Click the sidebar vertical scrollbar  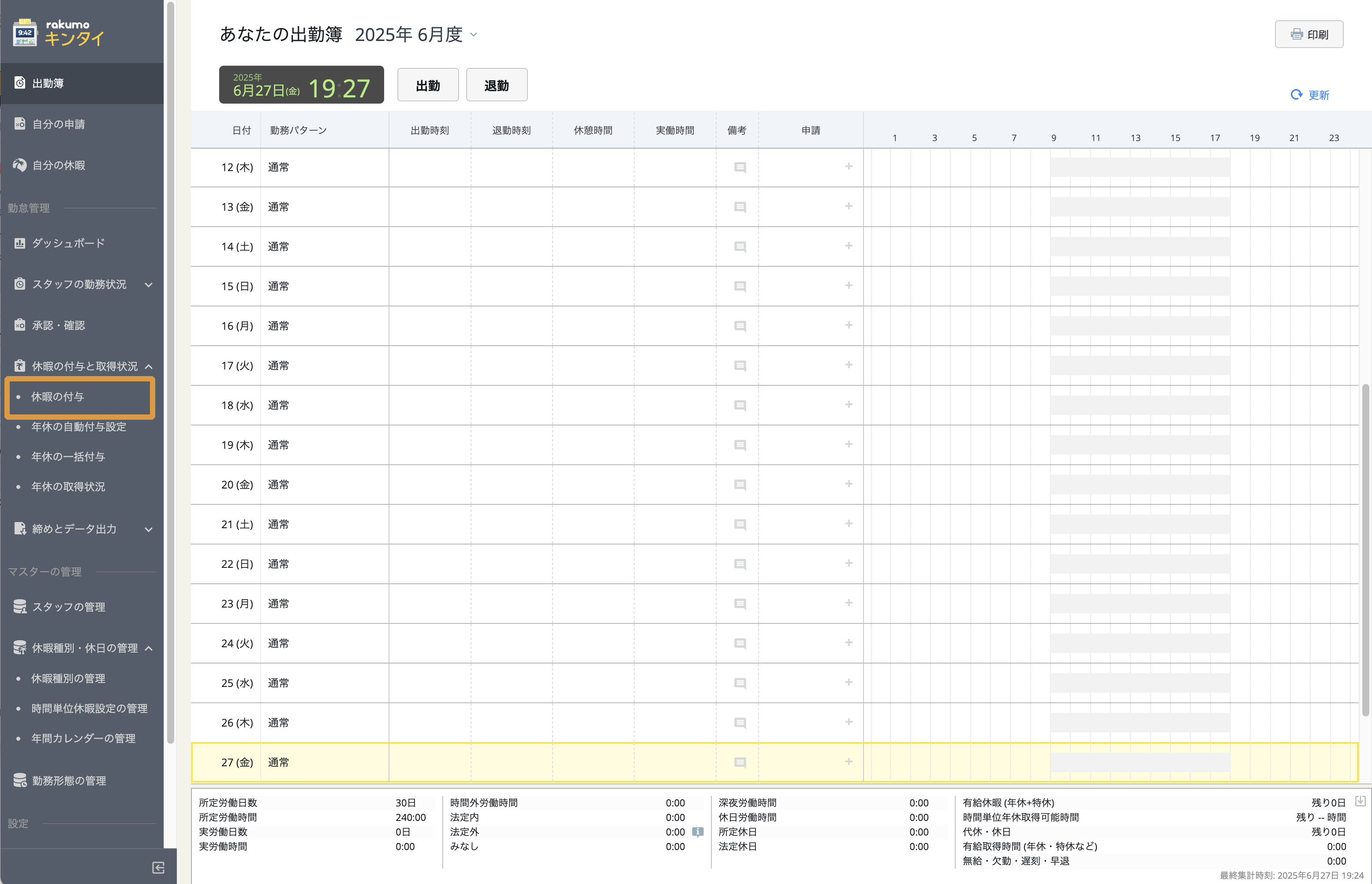pos(171,373)
